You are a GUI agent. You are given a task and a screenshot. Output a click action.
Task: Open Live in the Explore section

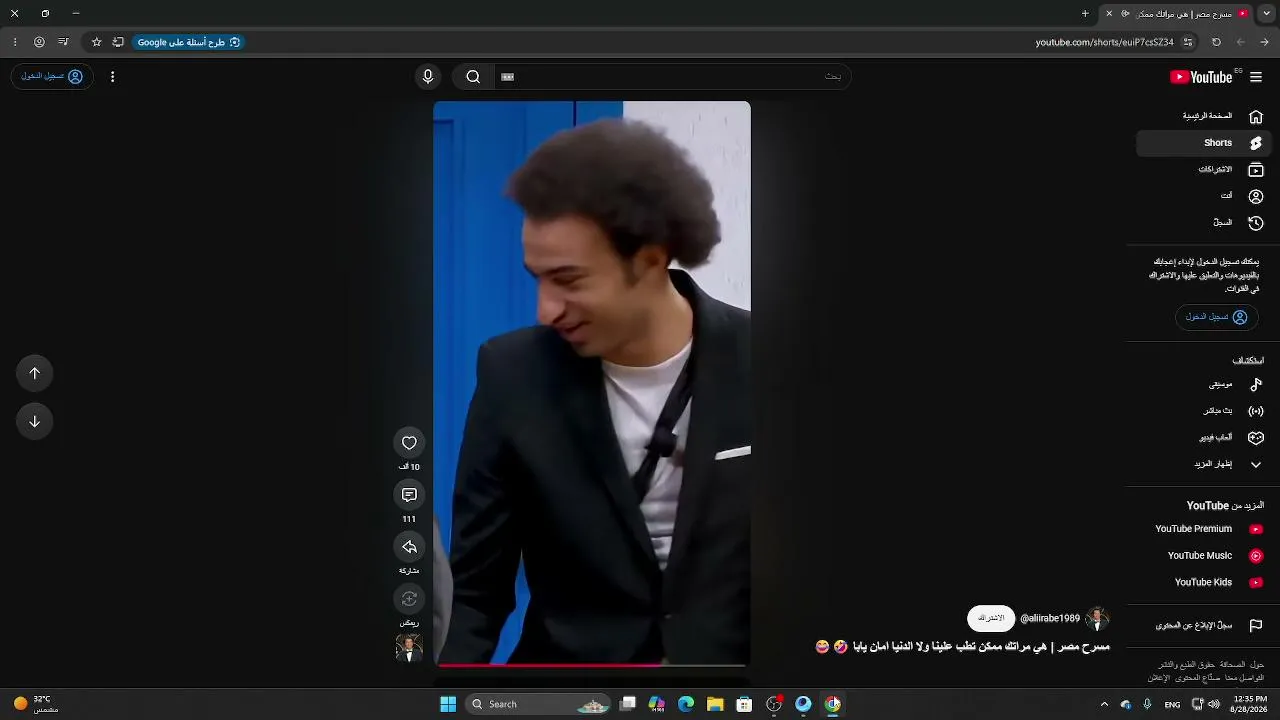point(1203,411)
